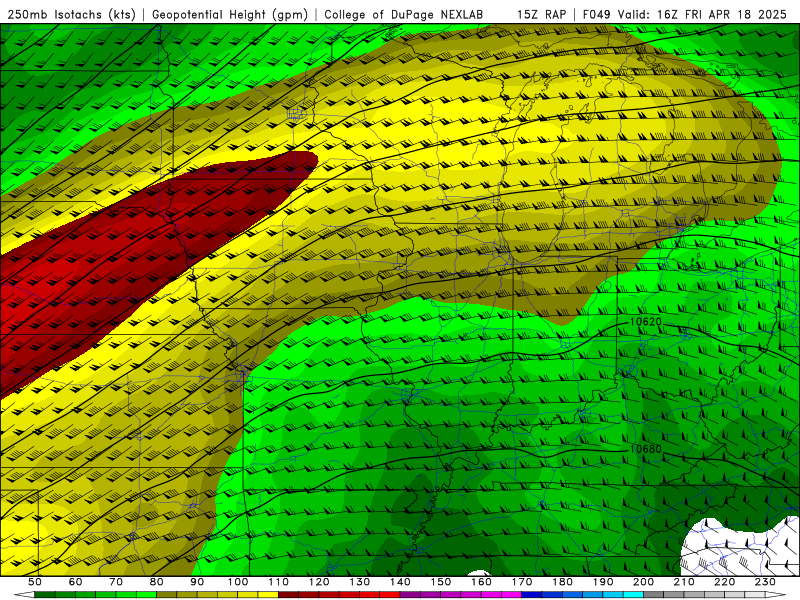Click the 170 label on the color scale
The width and height of the screenshot is (800, 600).
[522, 582]
